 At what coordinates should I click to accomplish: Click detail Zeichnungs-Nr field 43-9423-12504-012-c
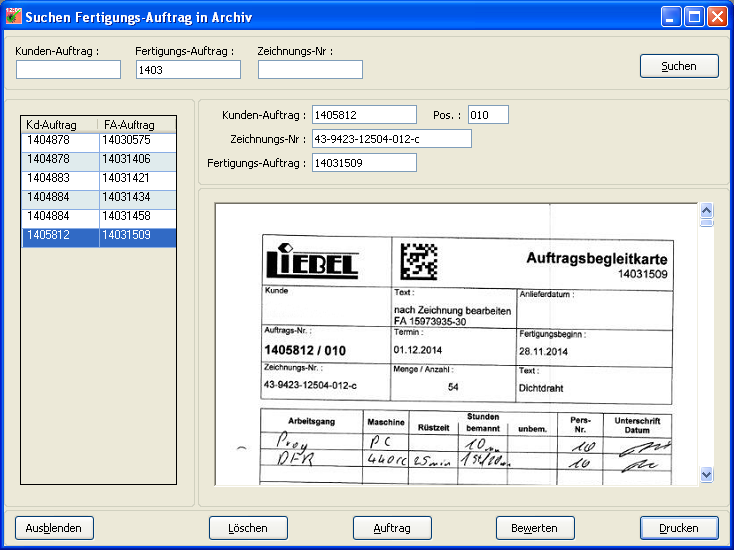pos(391,139)
